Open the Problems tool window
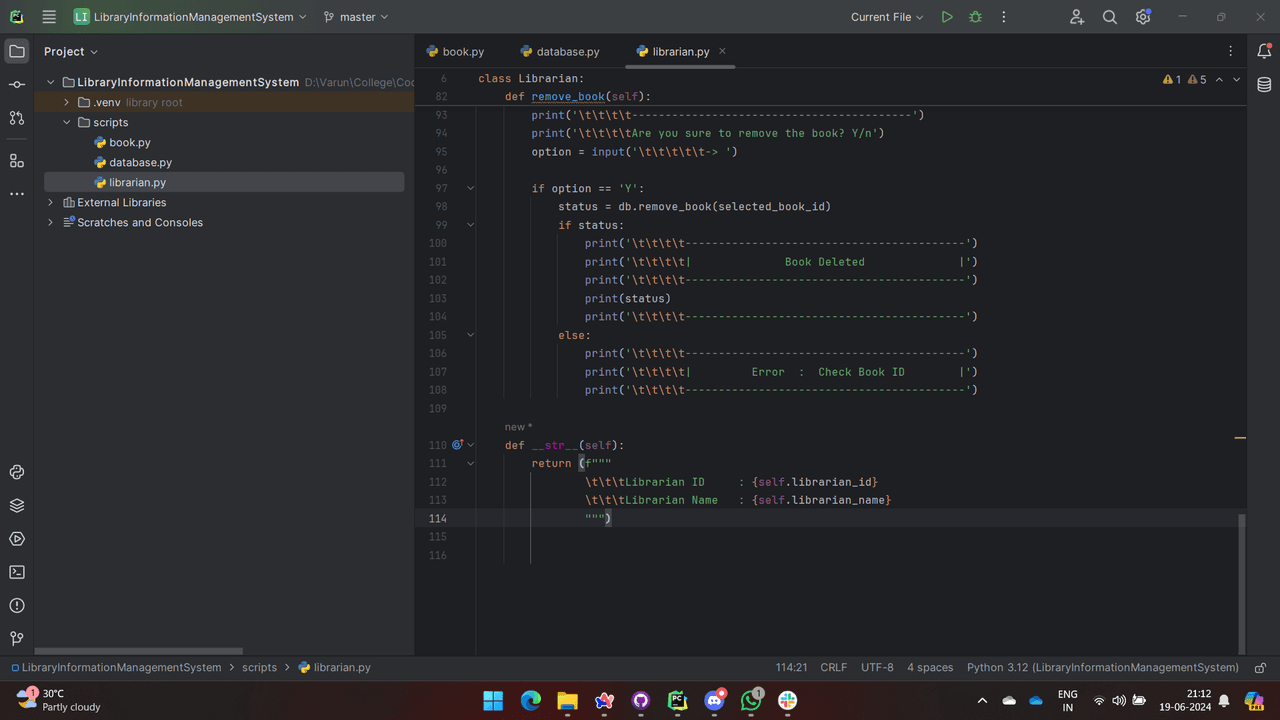Screen dimensions: 1280x720 point(17,605)
